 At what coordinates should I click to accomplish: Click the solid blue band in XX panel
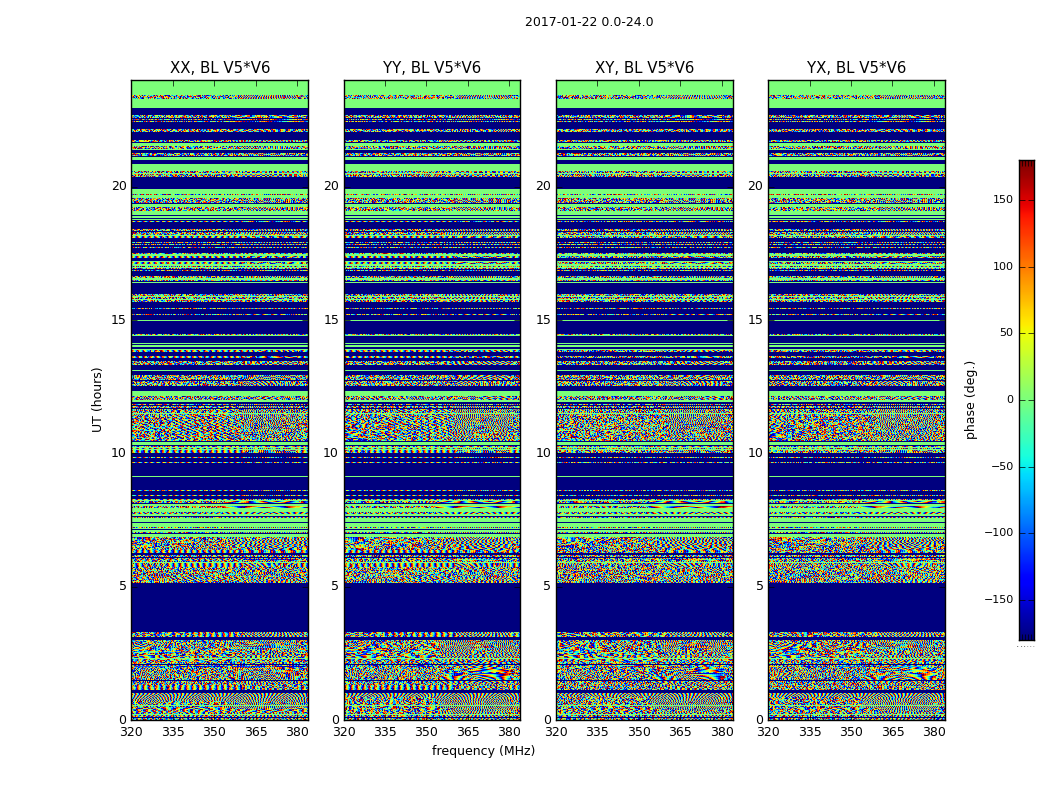(x=220, y=607)
